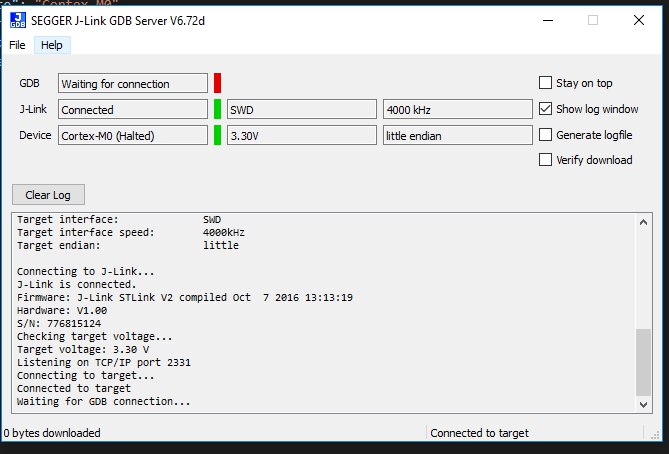Click the 3.30V voltage field
This screenshot has width=669, height=454.
[x=302, y=135]
